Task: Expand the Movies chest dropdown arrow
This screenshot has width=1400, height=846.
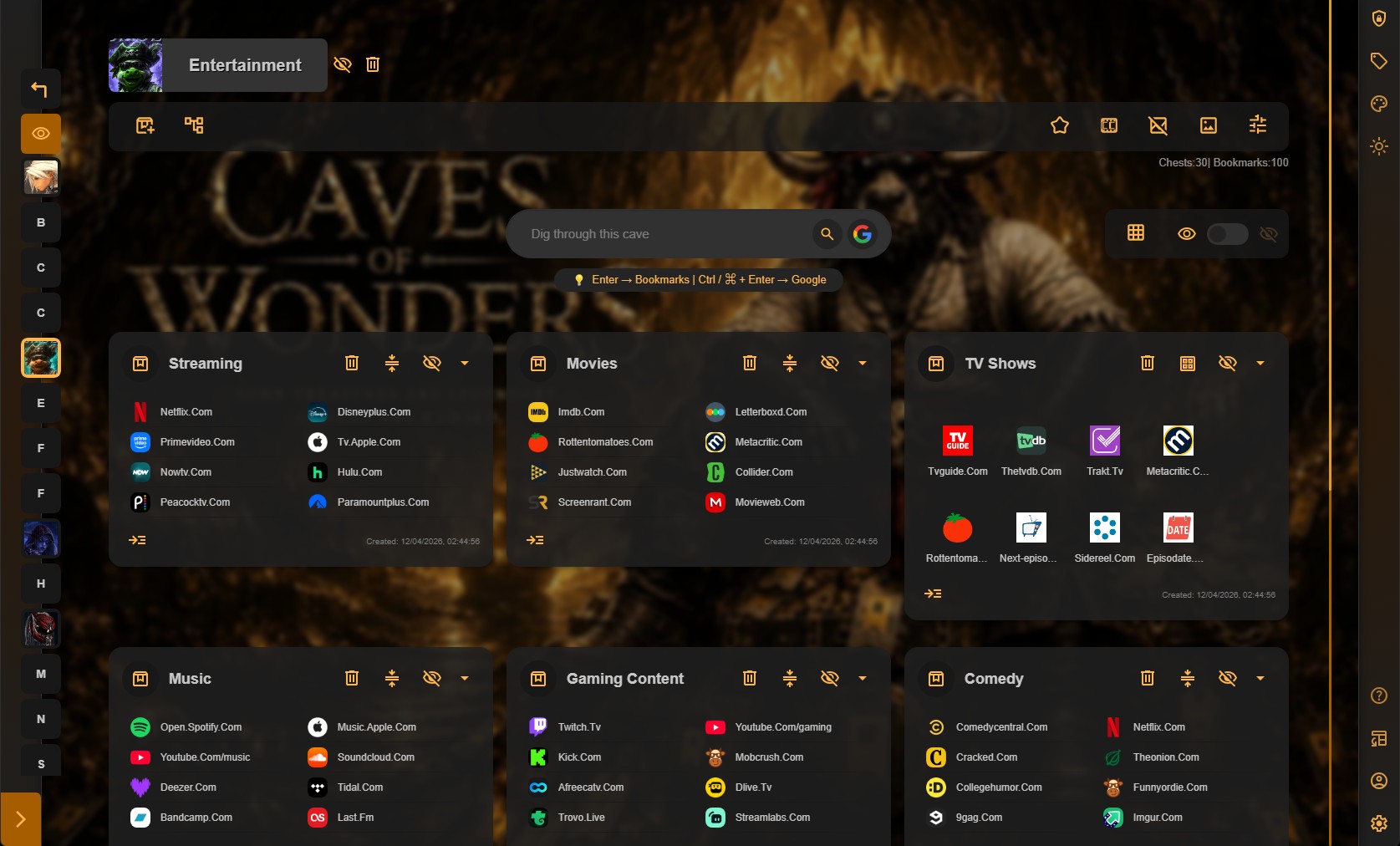Action: click(x=863, y=363)
